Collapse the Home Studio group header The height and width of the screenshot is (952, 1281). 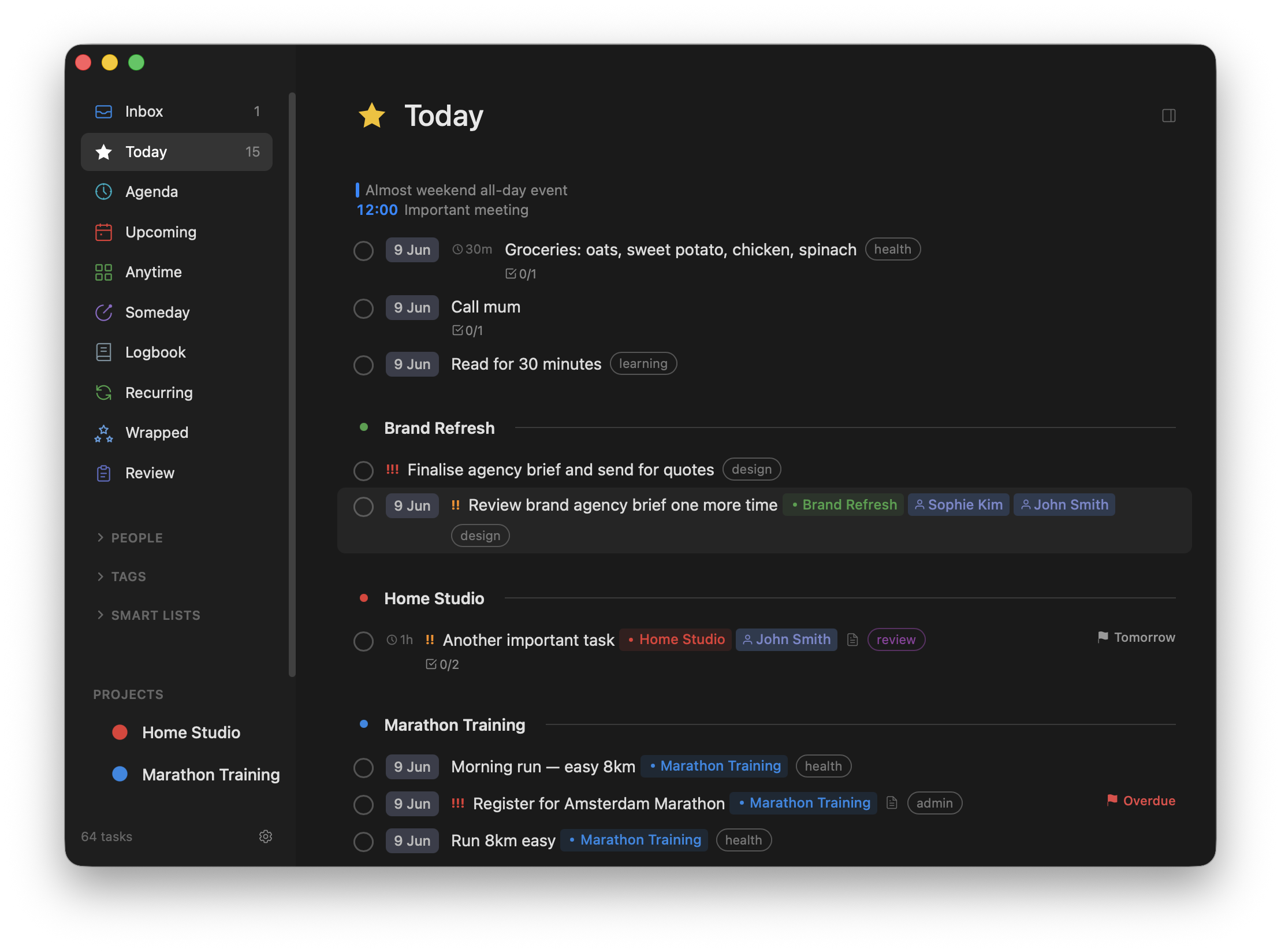pos(434,598)
